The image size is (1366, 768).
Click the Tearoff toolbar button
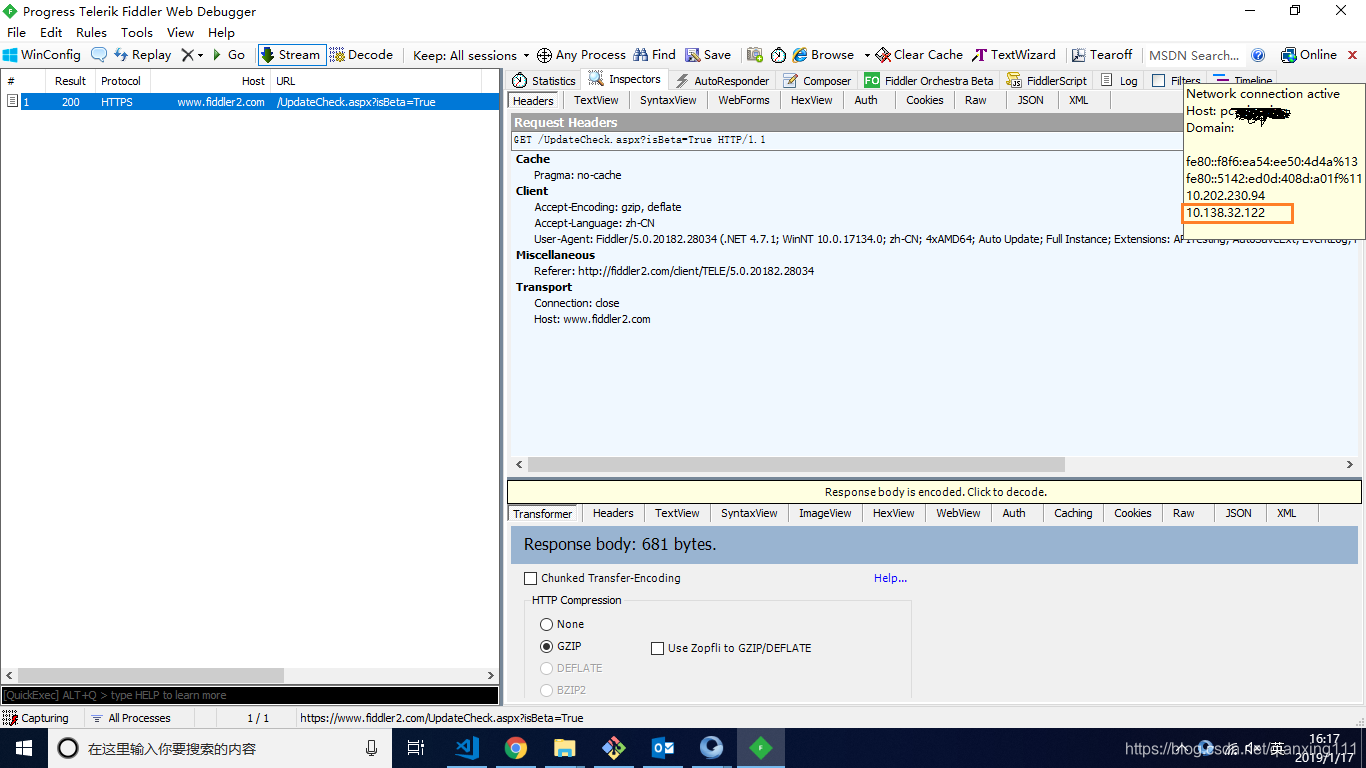click(1102, 55)
